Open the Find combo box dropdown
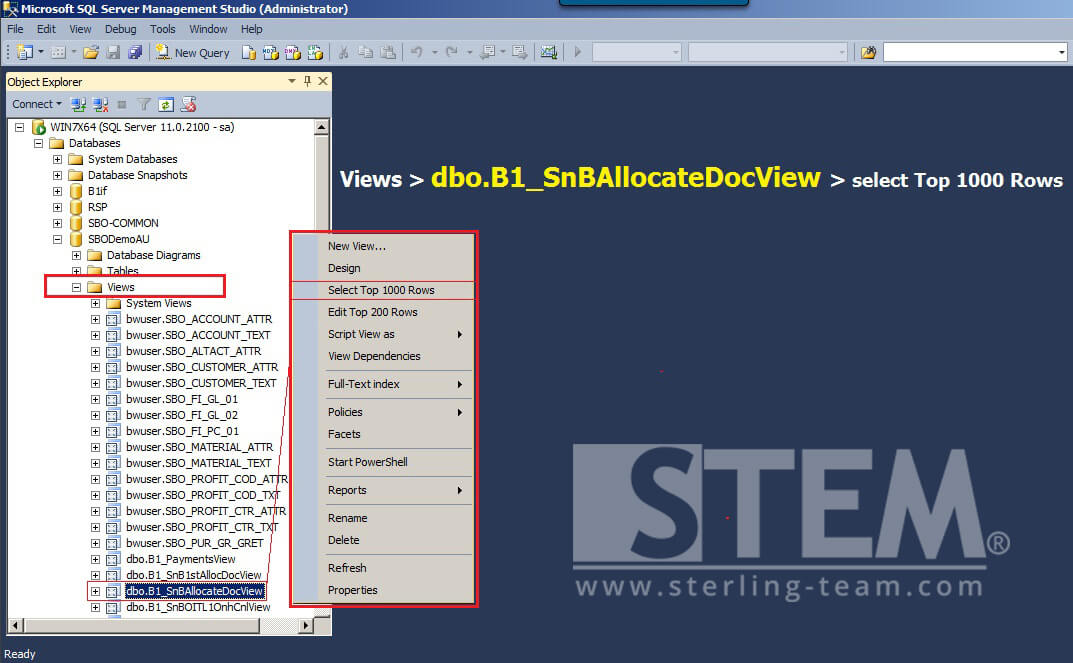Screen dimensions: 1073x663 pyautogui.click(x=1061, y=52)
